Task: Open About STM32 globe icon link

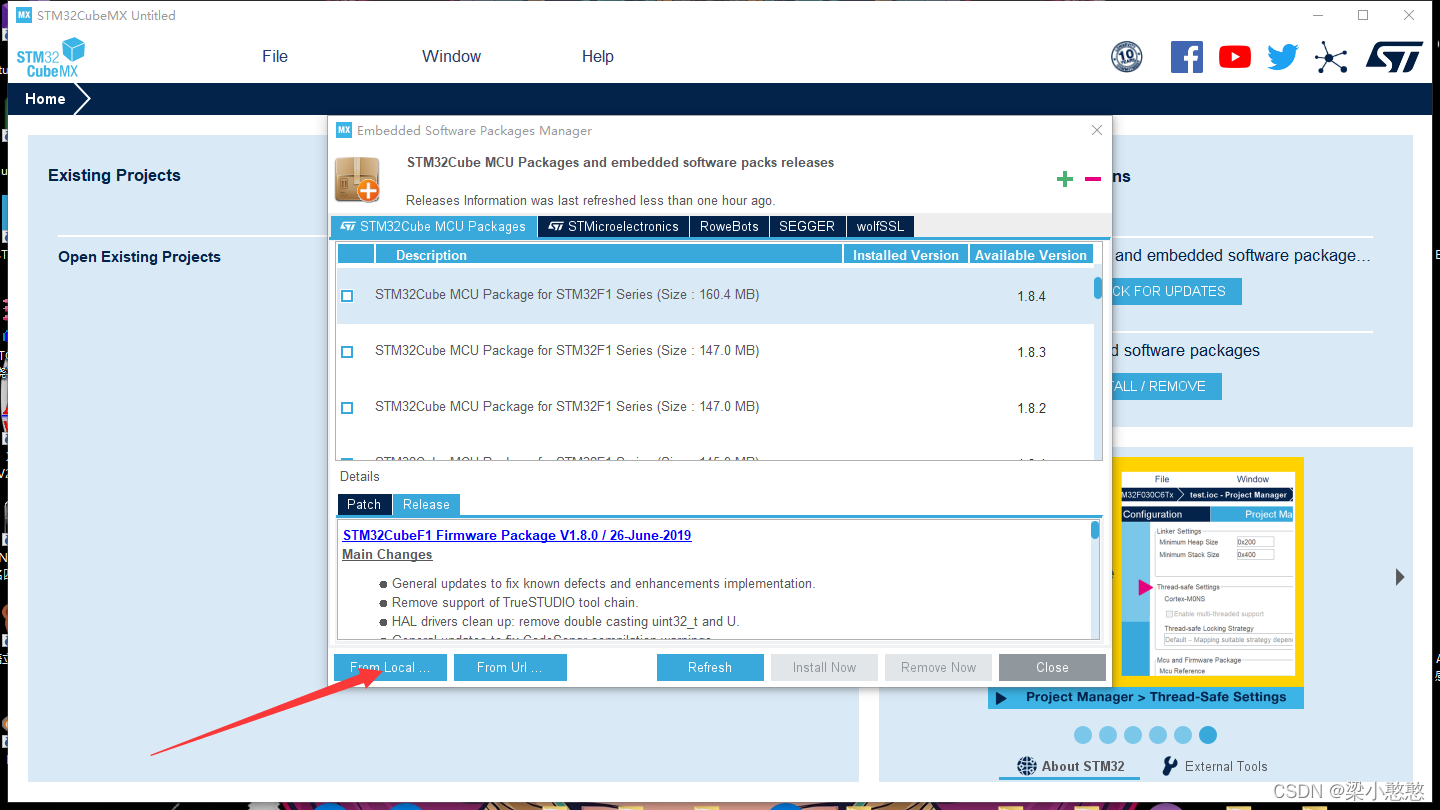Action: click(1027, 766)
